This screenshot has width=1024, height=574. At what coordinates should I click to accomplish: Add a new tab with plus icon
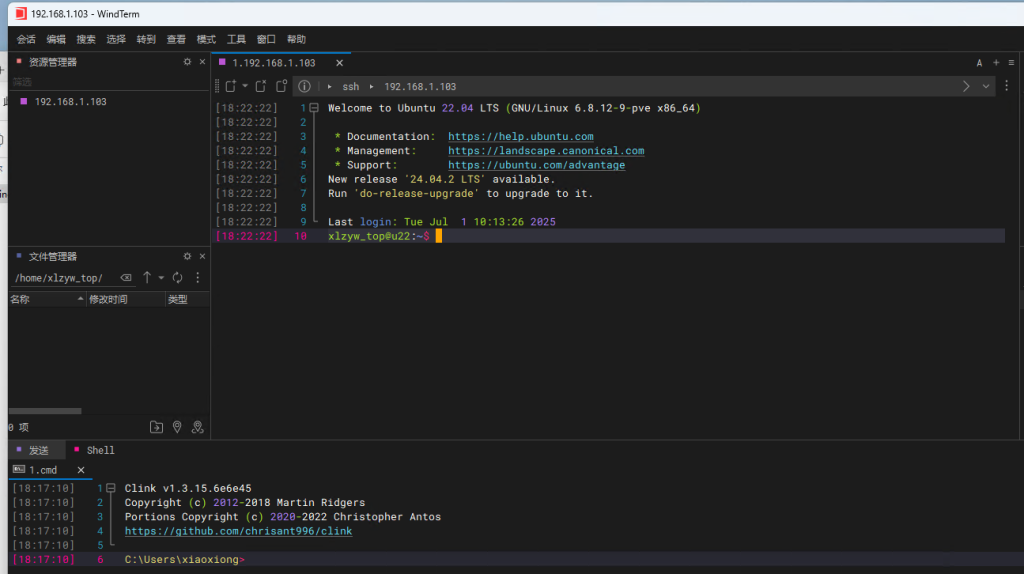(x=996, y=63)
